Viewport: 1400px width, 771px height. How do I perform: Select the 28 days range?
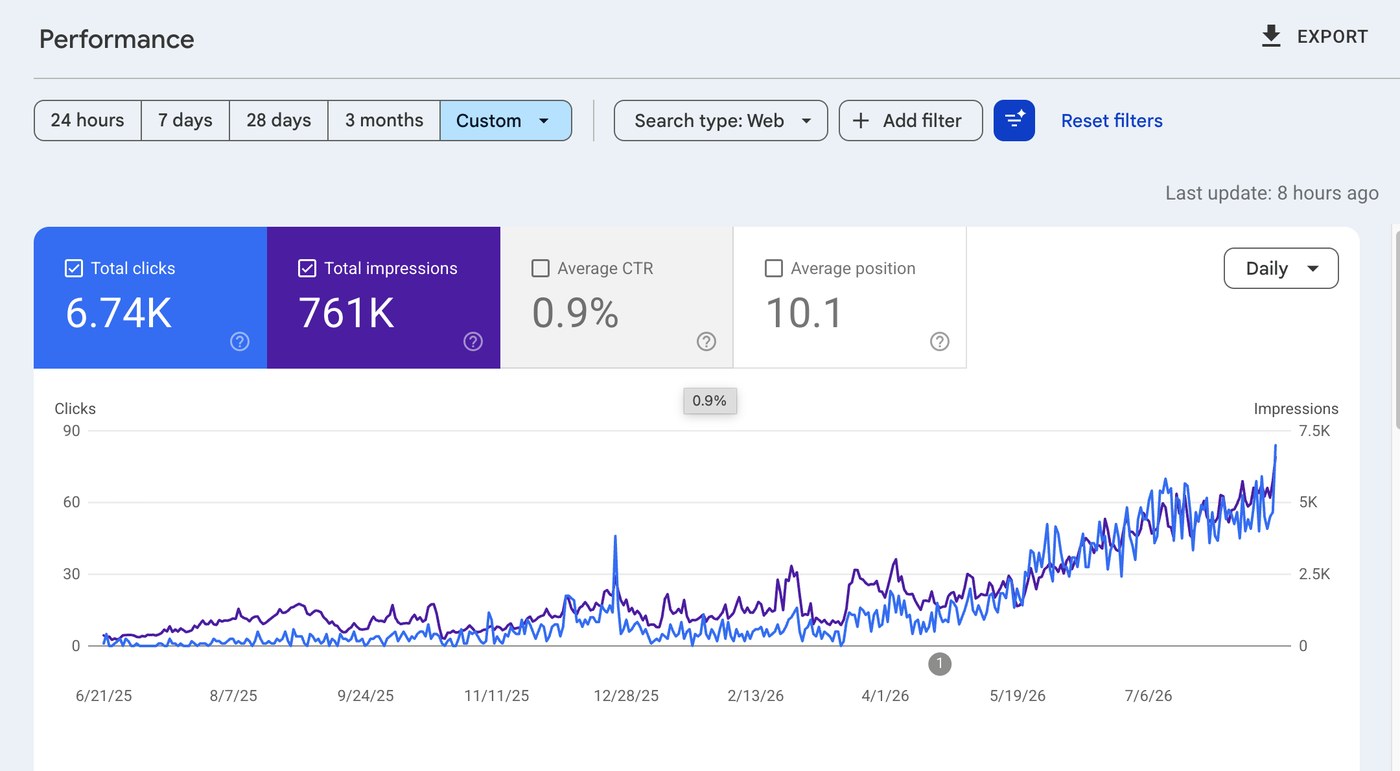[x=279, y=120]
